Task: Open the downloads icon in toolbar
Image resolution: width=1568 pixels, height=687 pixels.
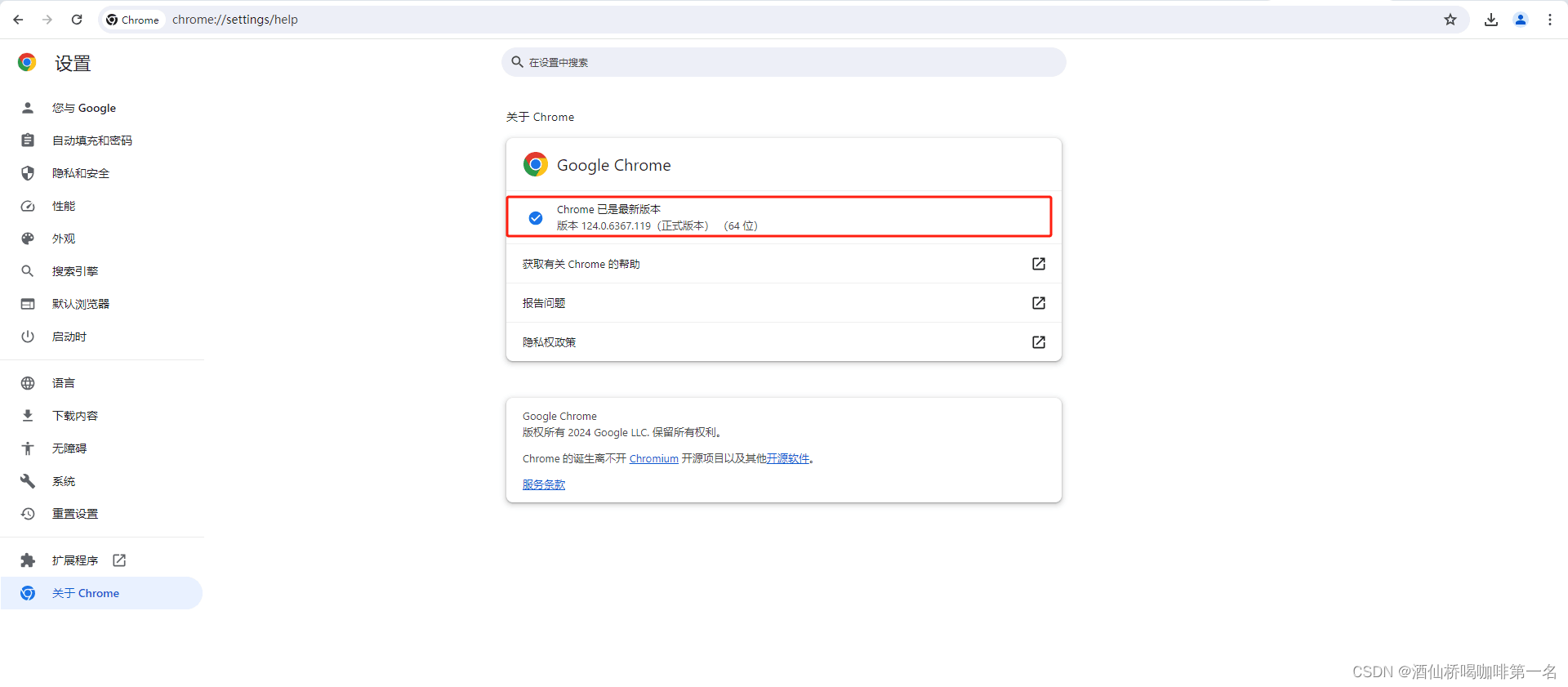Action: point(1491,20)
